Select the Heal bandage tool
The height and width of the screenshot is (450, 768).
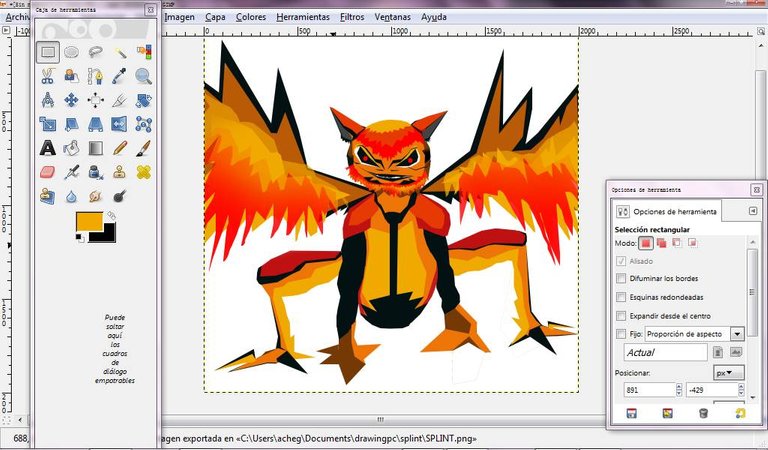(144, 172)
